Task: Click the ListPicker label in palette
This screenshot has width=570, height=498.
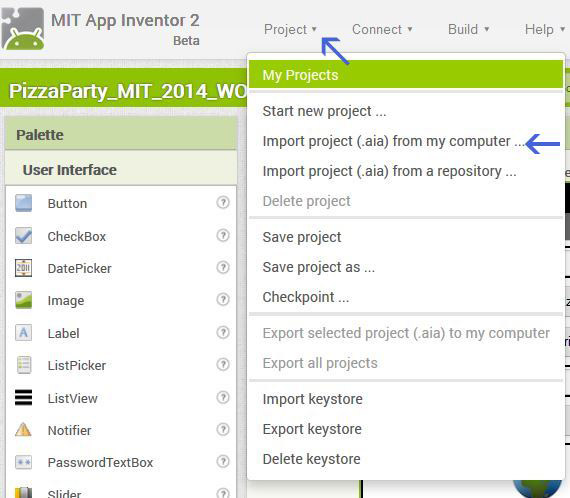Action: [x=77, y=365]
